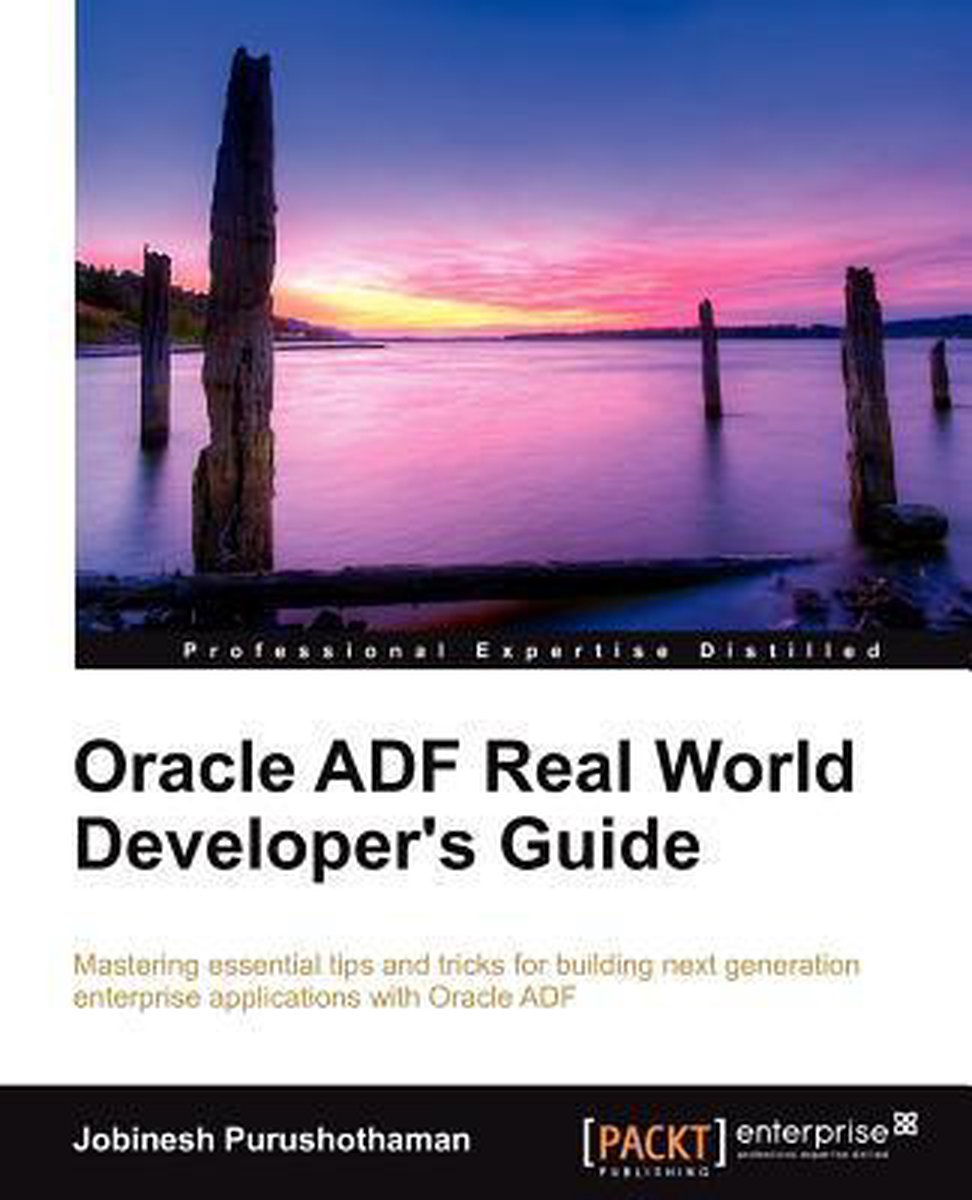Click the book title "Oracle ADF Real World Developer's Guide"

(465, 809)
